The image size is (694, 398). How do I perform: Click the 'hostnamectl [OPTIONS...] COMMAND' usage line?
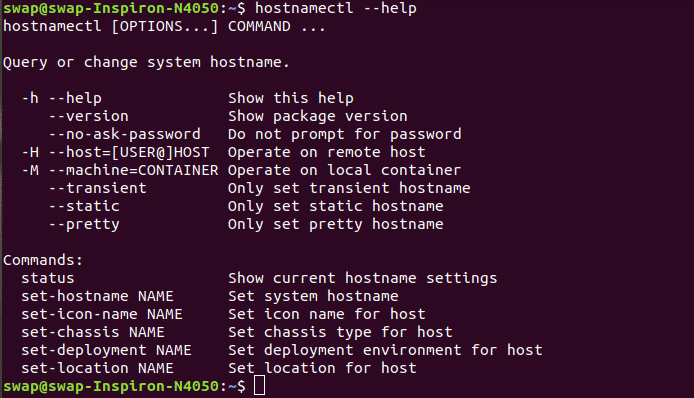147,27
